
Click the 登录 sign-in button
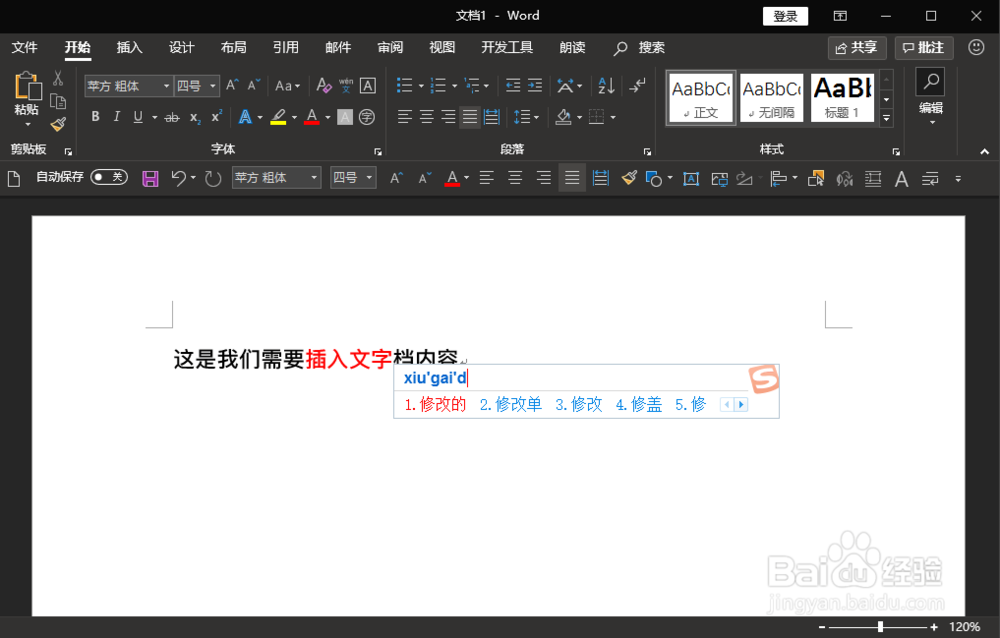click(785, 15)
